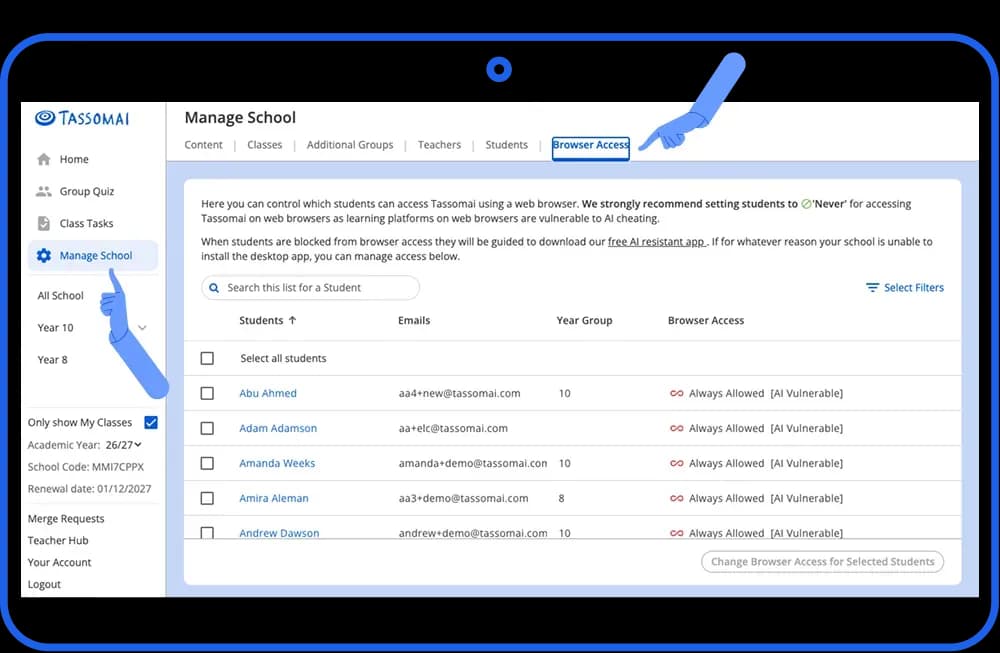Go to Home in sidebar
The image size is (1000, 653).
pyautogui.click(x=74, y=159)
